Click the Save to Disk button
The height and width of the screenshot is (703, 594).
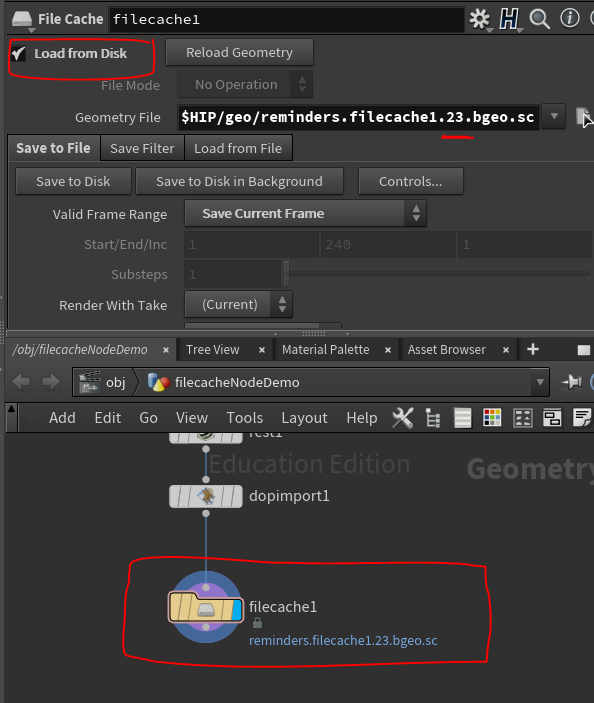73,181
